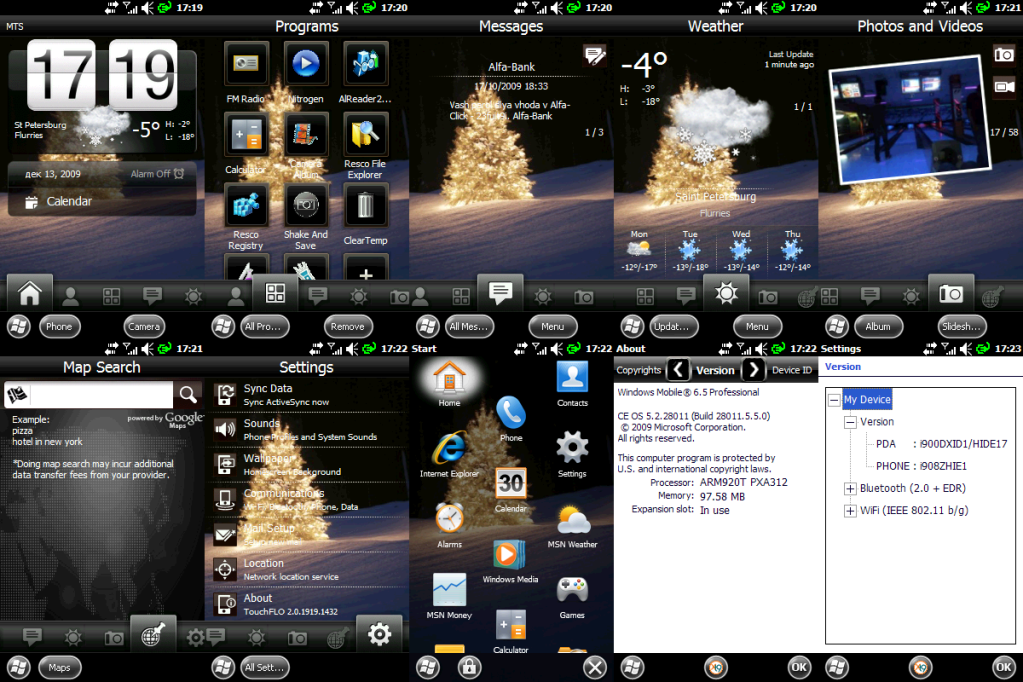Open the bowling photo thumbnail
Screen dimensions: 1023x682
910,119
